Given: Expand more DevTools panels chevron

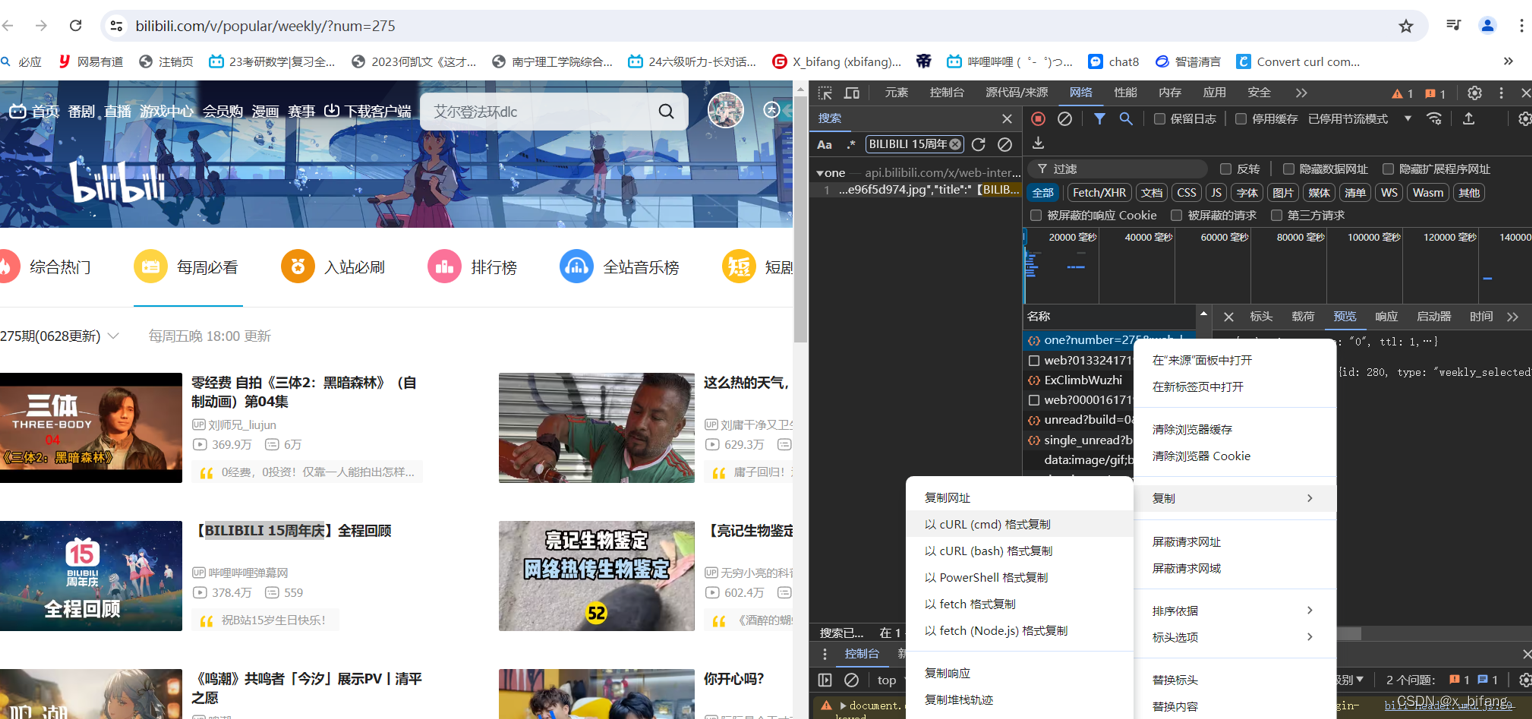Looking at the screenshot, I should (x=1301, y=93).
